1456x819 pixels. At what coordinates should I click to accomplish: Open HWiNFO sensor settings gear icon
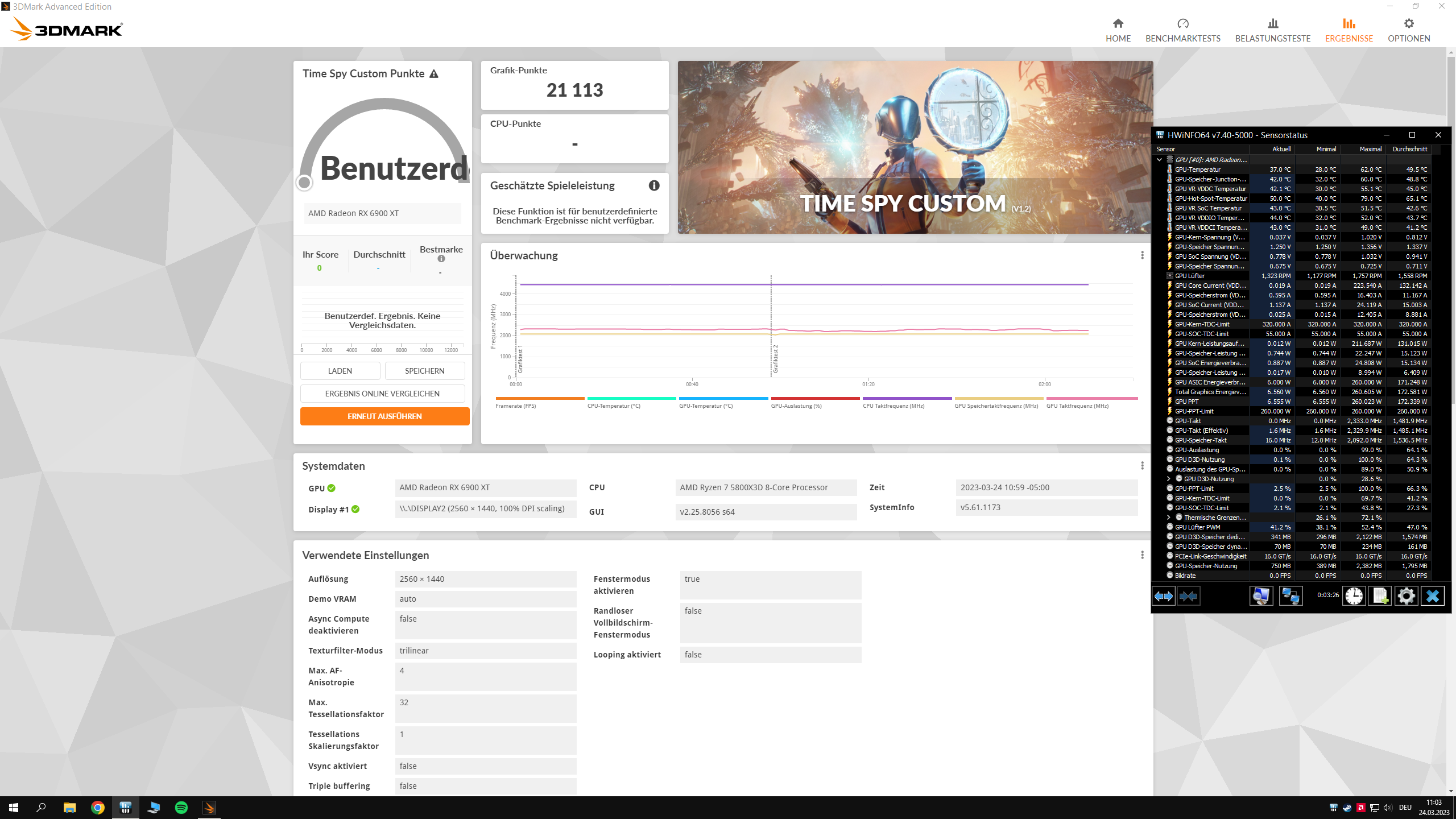coord(1406,596)
